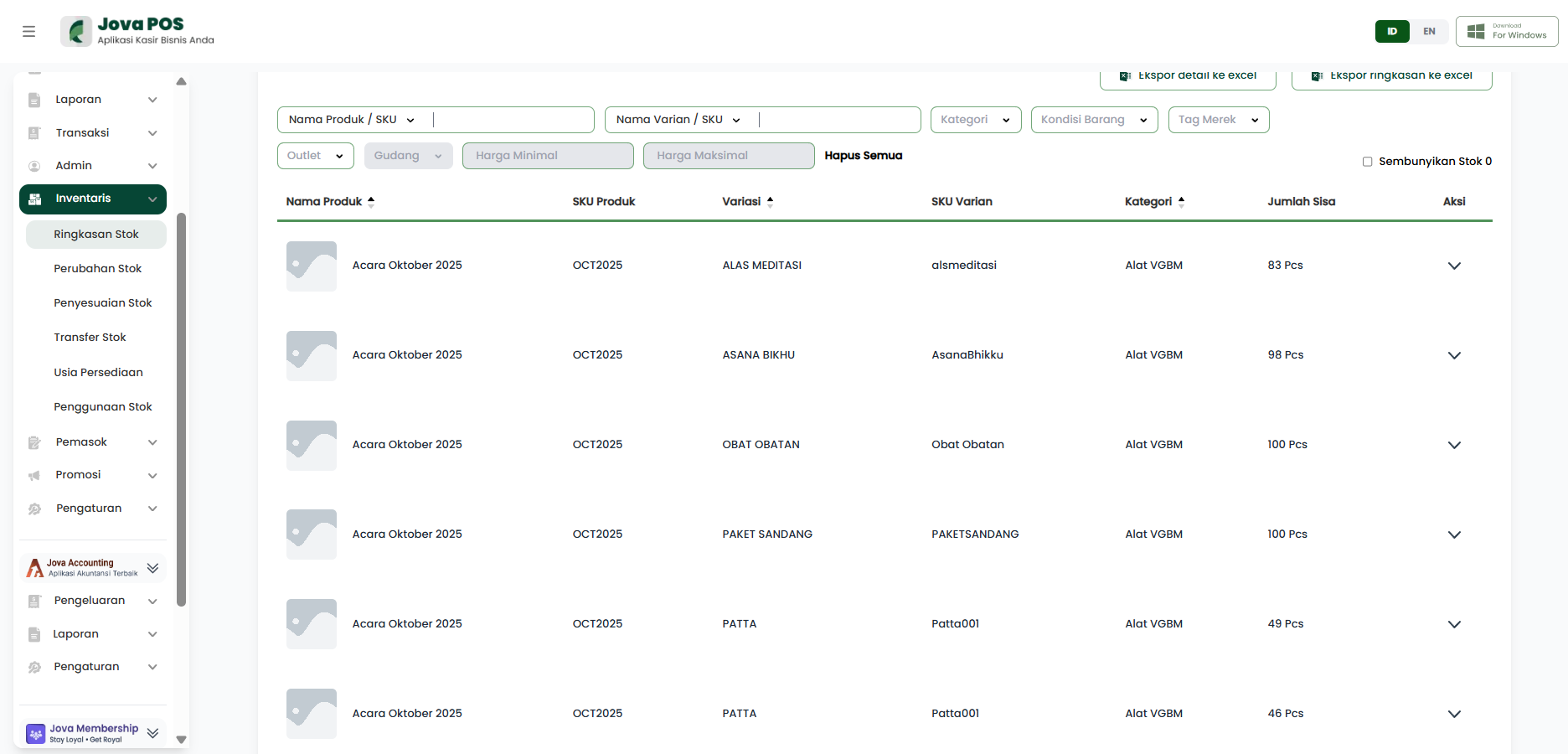Image resolution: width=1568 pixels, height=754 pixels.
Task: Click Ekspor detail ke excel button
Action: tap(1188, 77)
